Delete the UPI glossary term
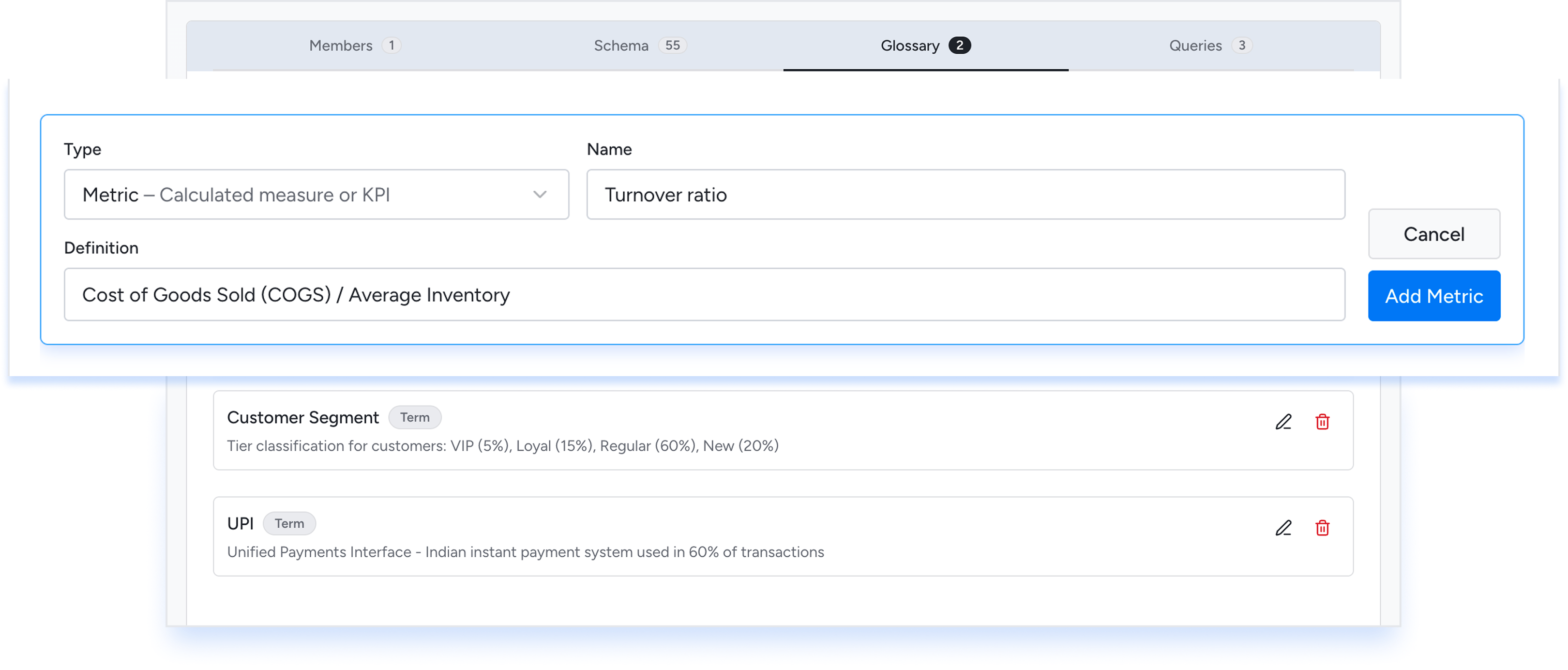Image resolution: width=1568 pixels, height=670 pixels. coord(1322,528)
